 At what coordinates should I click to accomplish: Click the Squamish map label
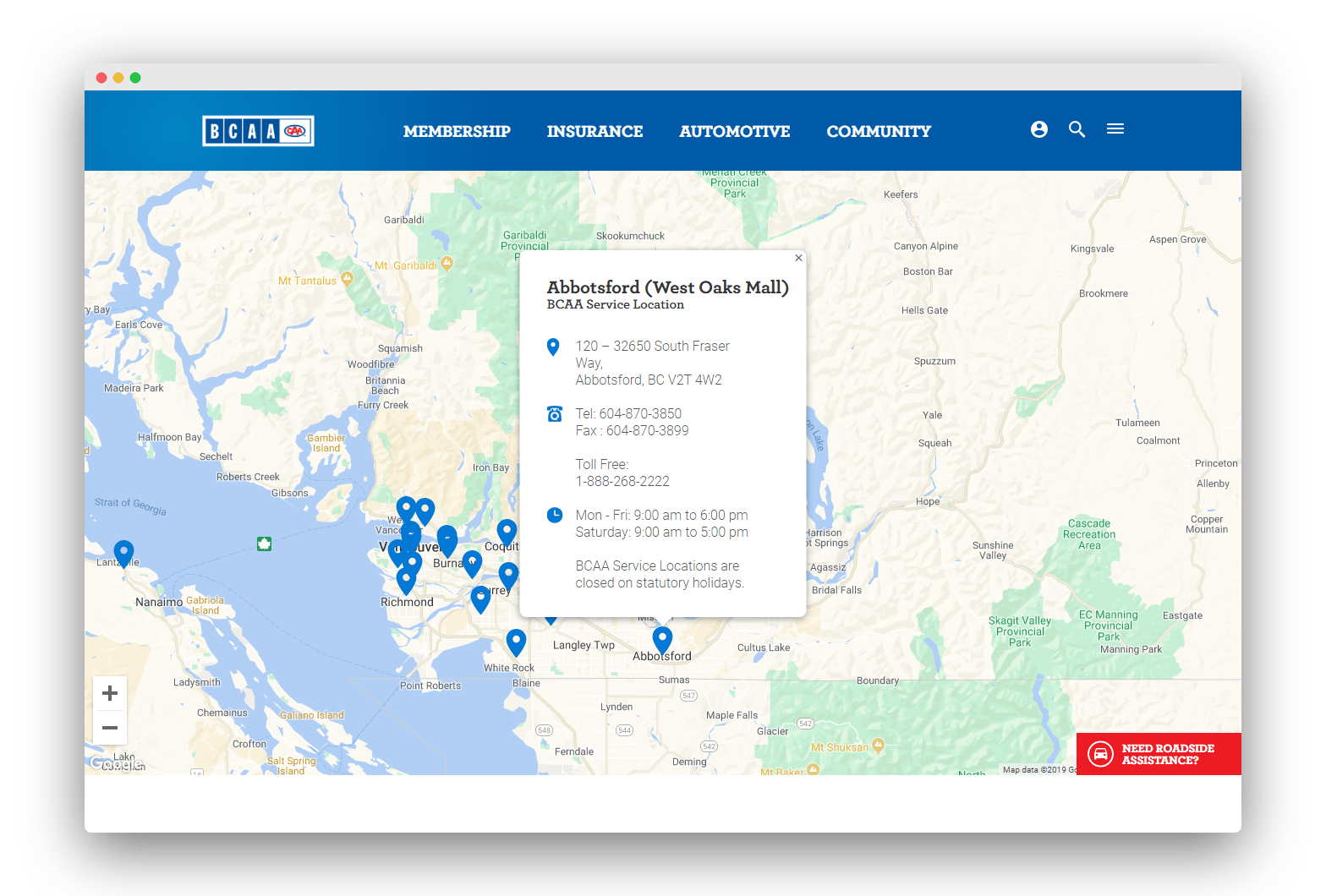(400, 348)
